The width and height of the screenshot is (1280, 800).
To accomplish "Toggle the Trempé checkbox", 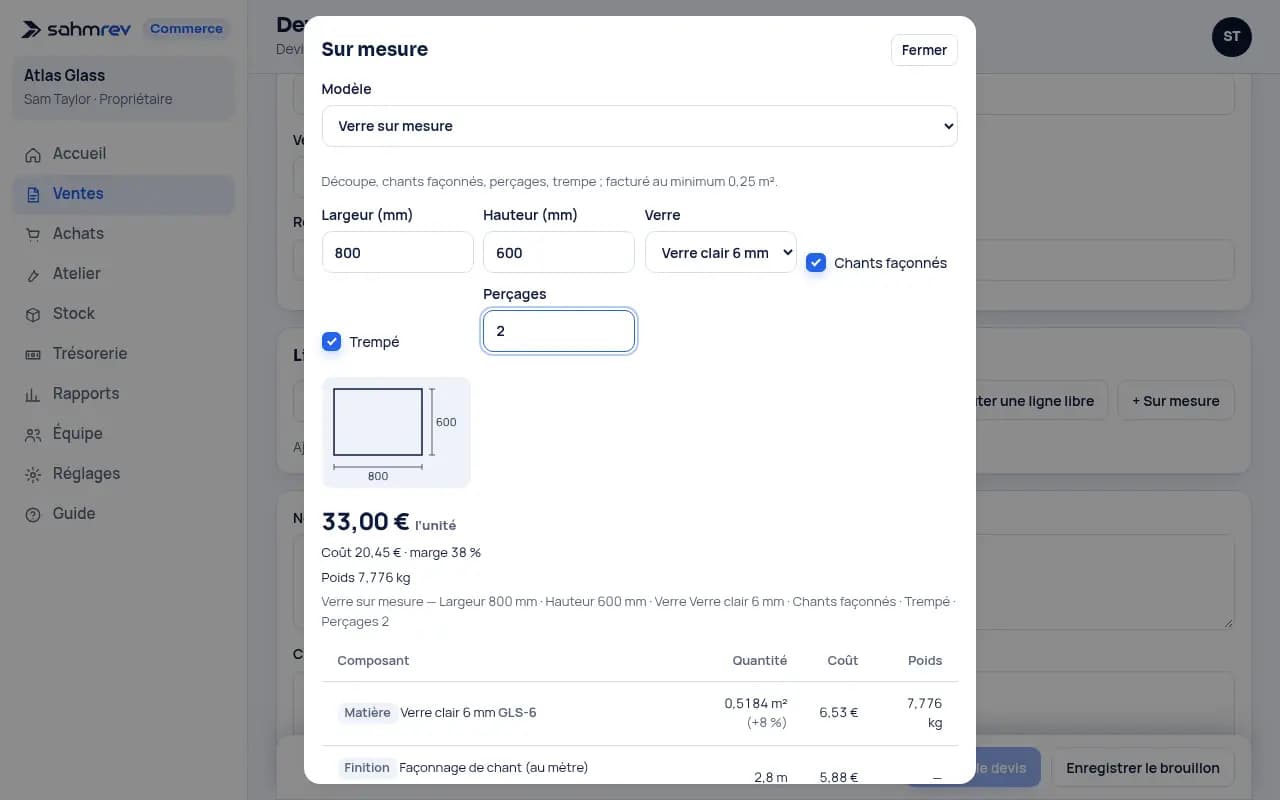I will click(x=332, y=342).
